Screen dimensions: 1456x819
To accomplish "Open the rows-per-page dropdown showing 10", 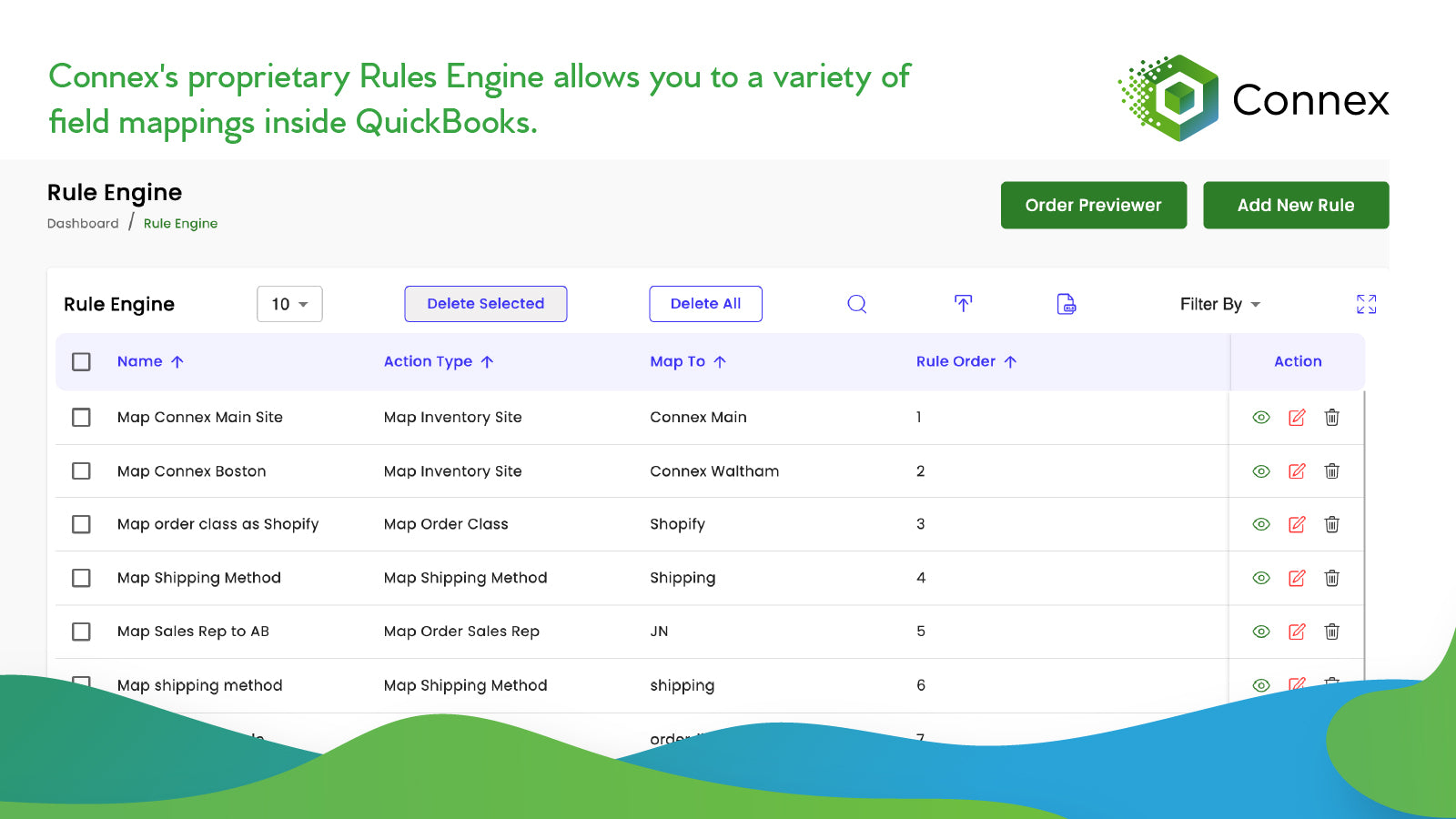I will (289, 304).
